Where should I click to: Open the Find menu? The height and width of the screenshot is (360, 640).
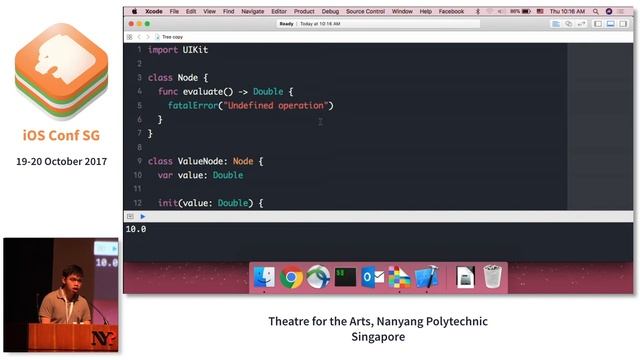point(229,11)
